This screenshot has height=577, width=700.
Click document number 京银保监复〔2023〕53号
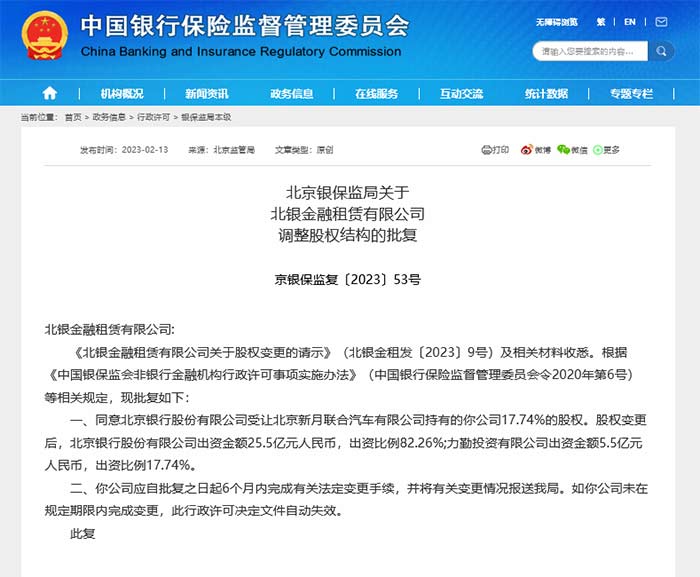[x=347, y=280]
